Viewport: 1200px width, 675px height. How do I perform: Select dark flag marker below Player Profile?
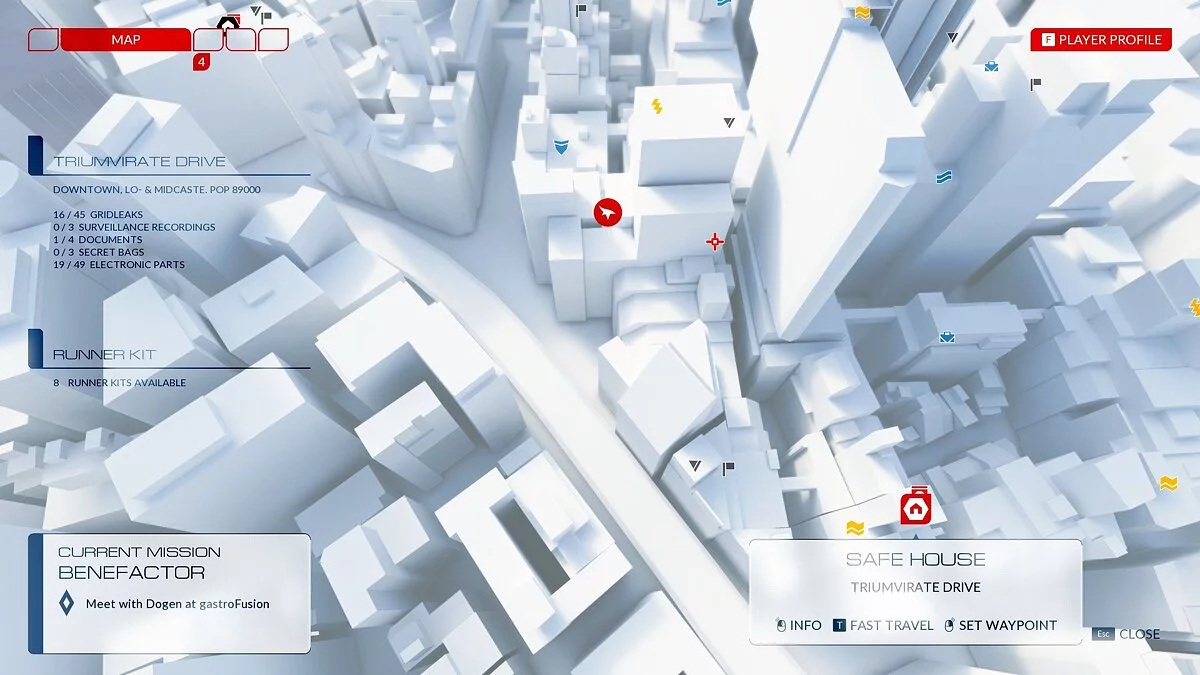(1036, 85)
